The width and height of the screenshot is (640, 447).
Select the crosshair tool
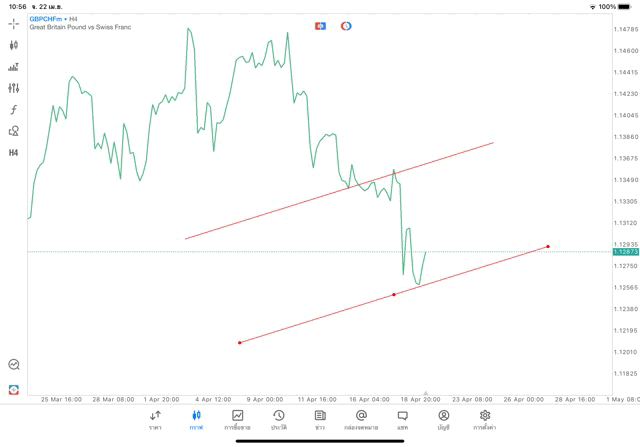(14, 23)
